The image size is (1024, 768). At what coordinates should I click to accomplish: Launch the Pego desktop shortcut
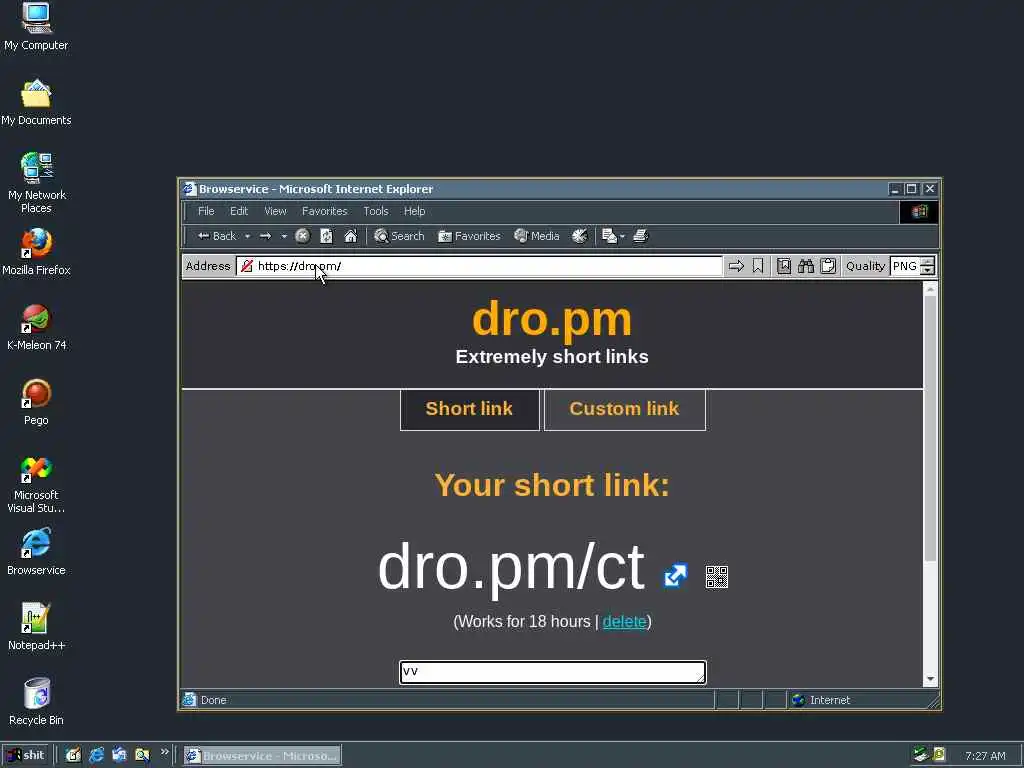36,402
